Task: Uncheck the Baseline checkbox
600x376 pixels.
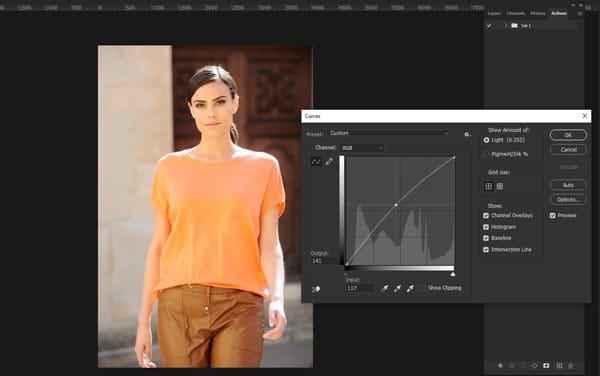Action: point(486,238)
